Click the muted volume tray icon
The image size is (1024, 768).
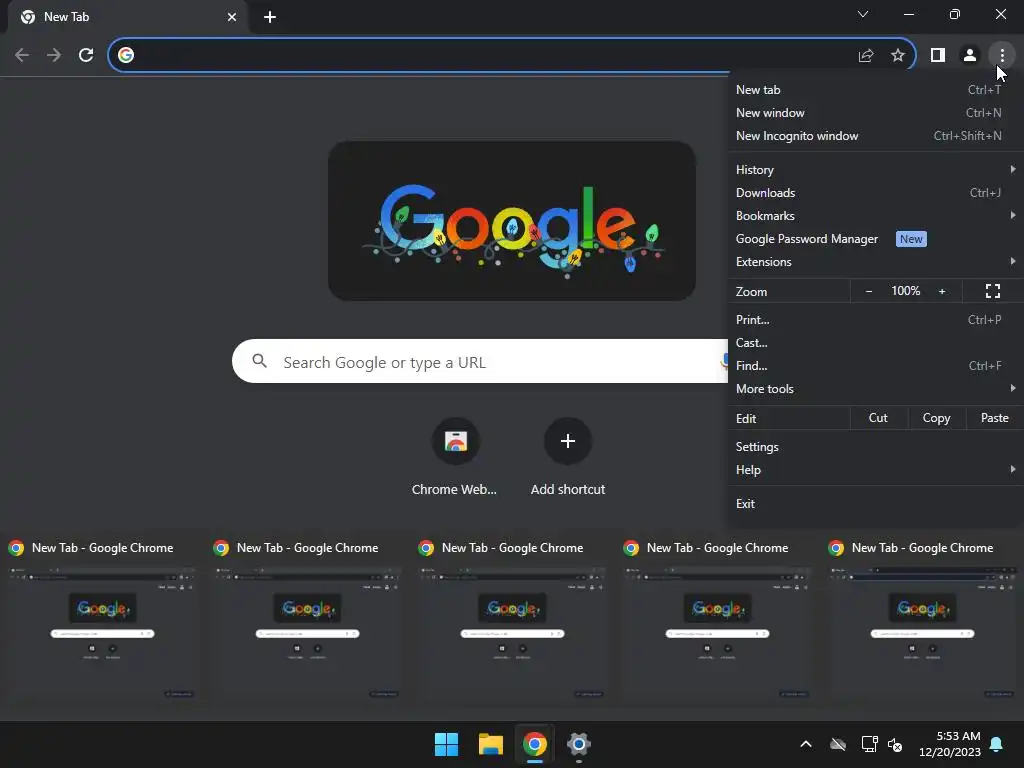895,744
